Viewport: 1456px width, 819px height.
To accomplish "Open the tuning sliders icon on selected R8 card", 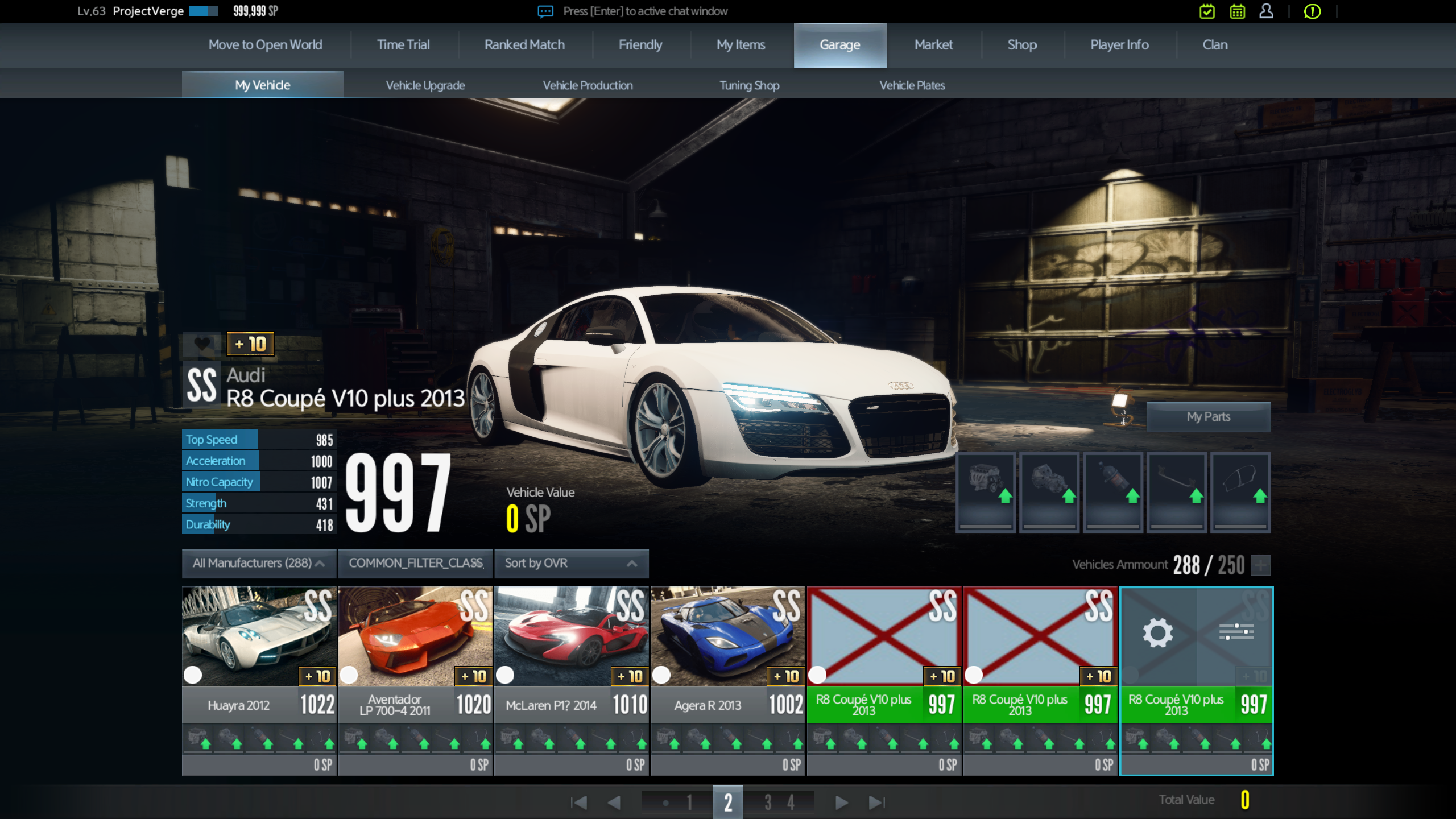I will coord(1236,632).
